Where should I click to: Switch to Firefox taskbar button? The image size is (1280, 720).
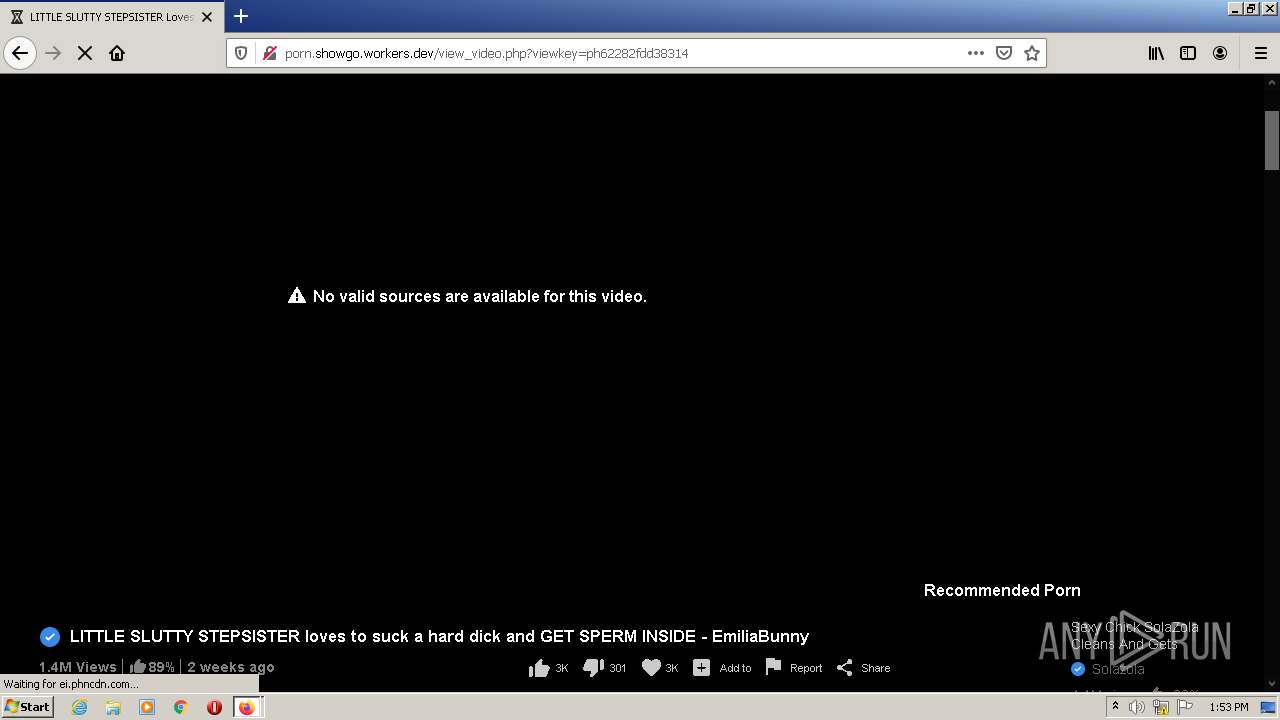[x=247, y=707]
